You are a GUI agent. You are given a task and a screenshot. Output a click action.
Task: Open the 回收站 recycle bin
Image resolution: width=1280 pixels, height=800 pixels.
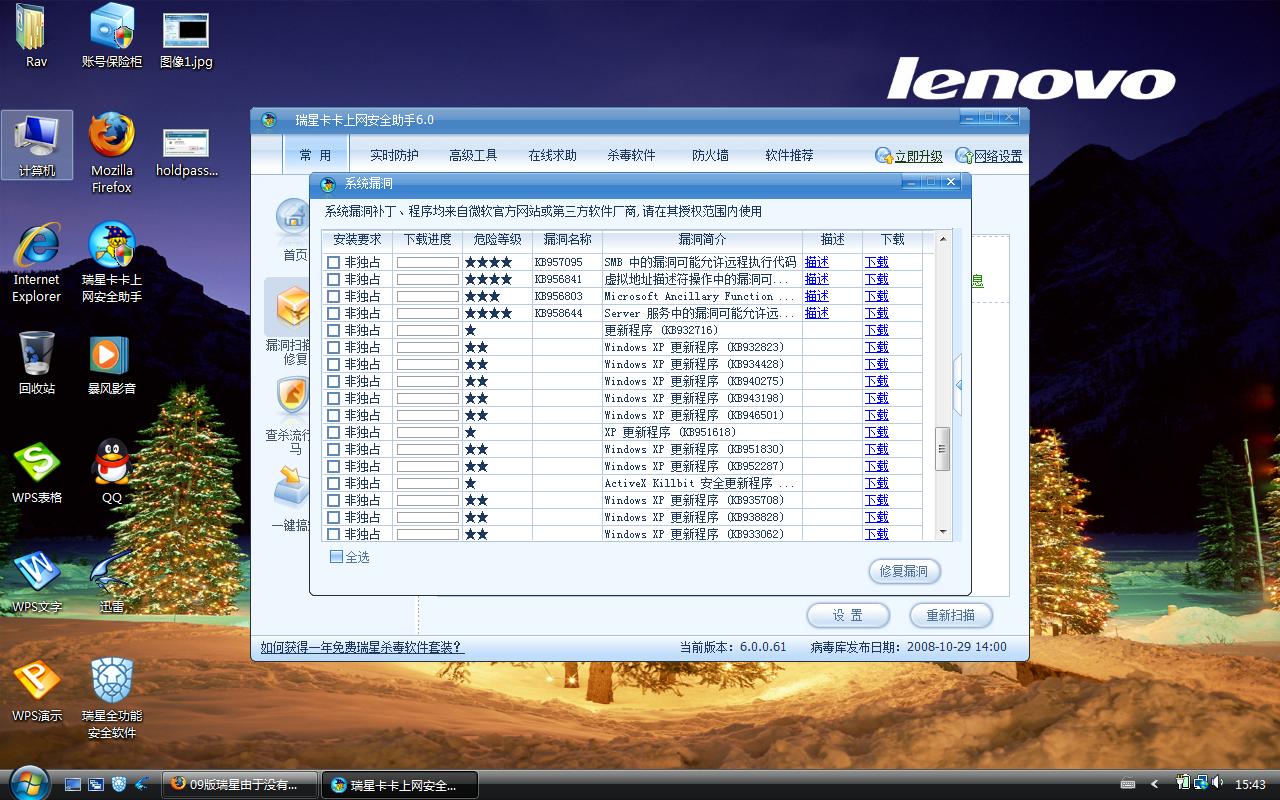37,364
